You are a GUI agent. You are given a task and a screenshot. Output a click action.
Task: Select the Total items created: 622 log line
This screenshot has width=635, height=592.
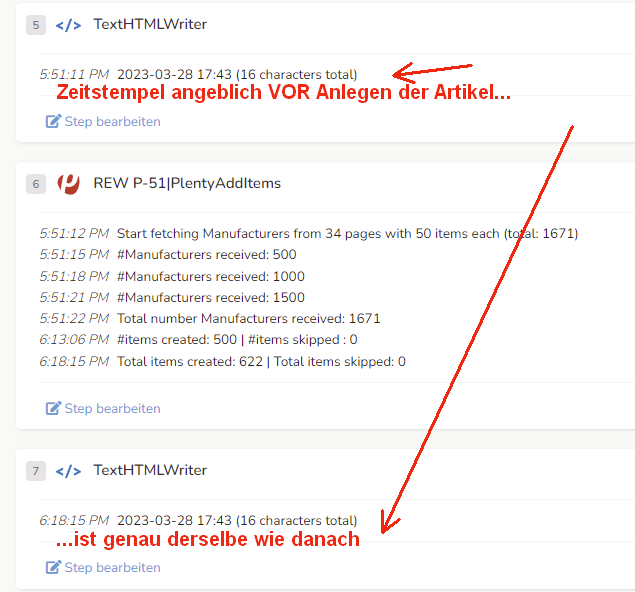point(222,361)
